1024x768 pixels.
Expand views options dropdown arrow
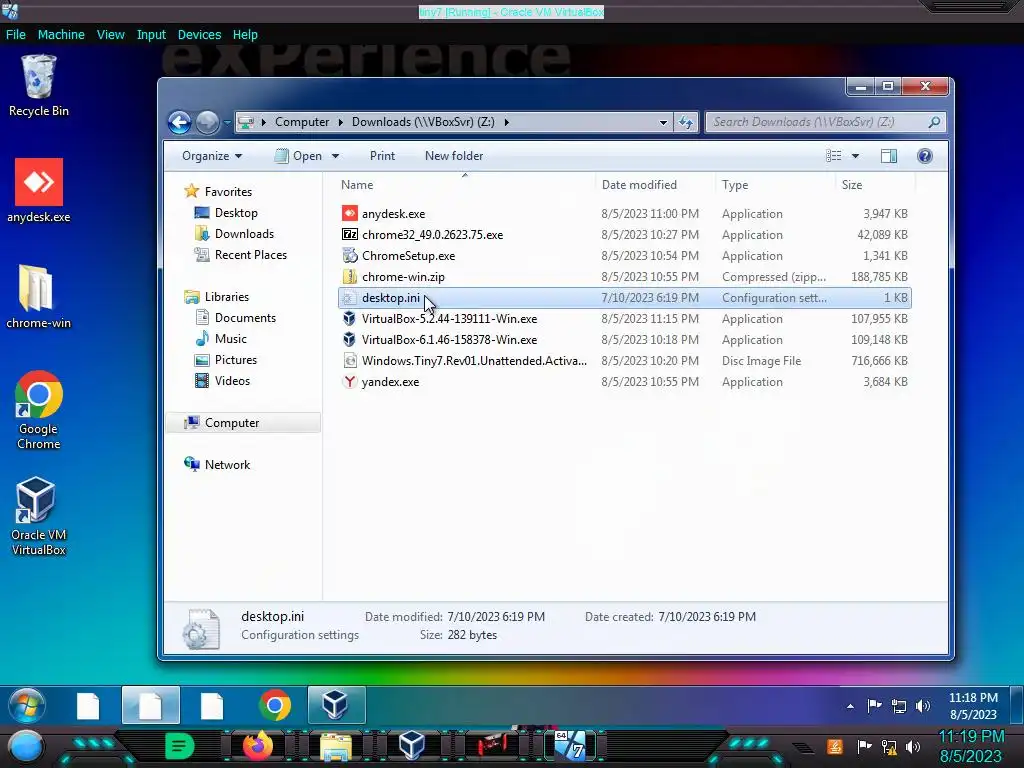point(855,156)
